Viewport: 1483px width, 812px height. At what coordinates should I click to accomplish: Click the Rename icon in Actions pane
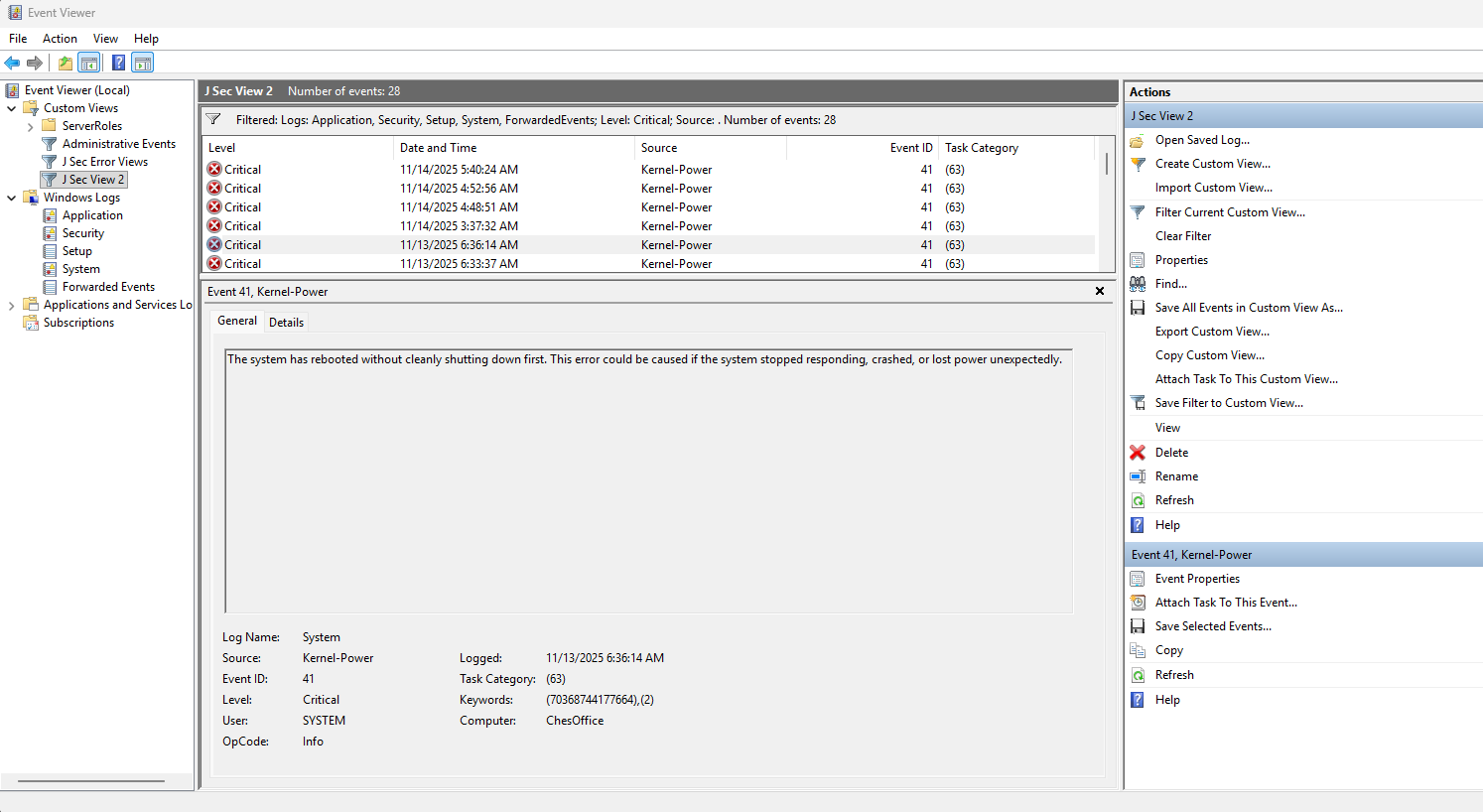click(x=1138, y=476)
